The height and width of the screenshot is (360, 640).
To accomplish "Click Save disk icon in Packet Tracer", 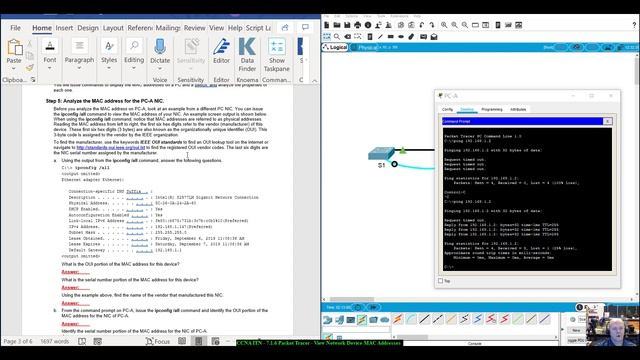I will tap(347, 25).
